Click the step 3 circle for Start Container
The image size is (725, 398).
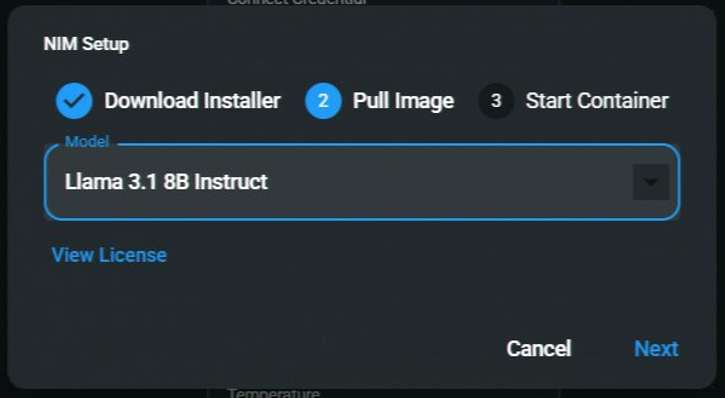tap(496, 101)
